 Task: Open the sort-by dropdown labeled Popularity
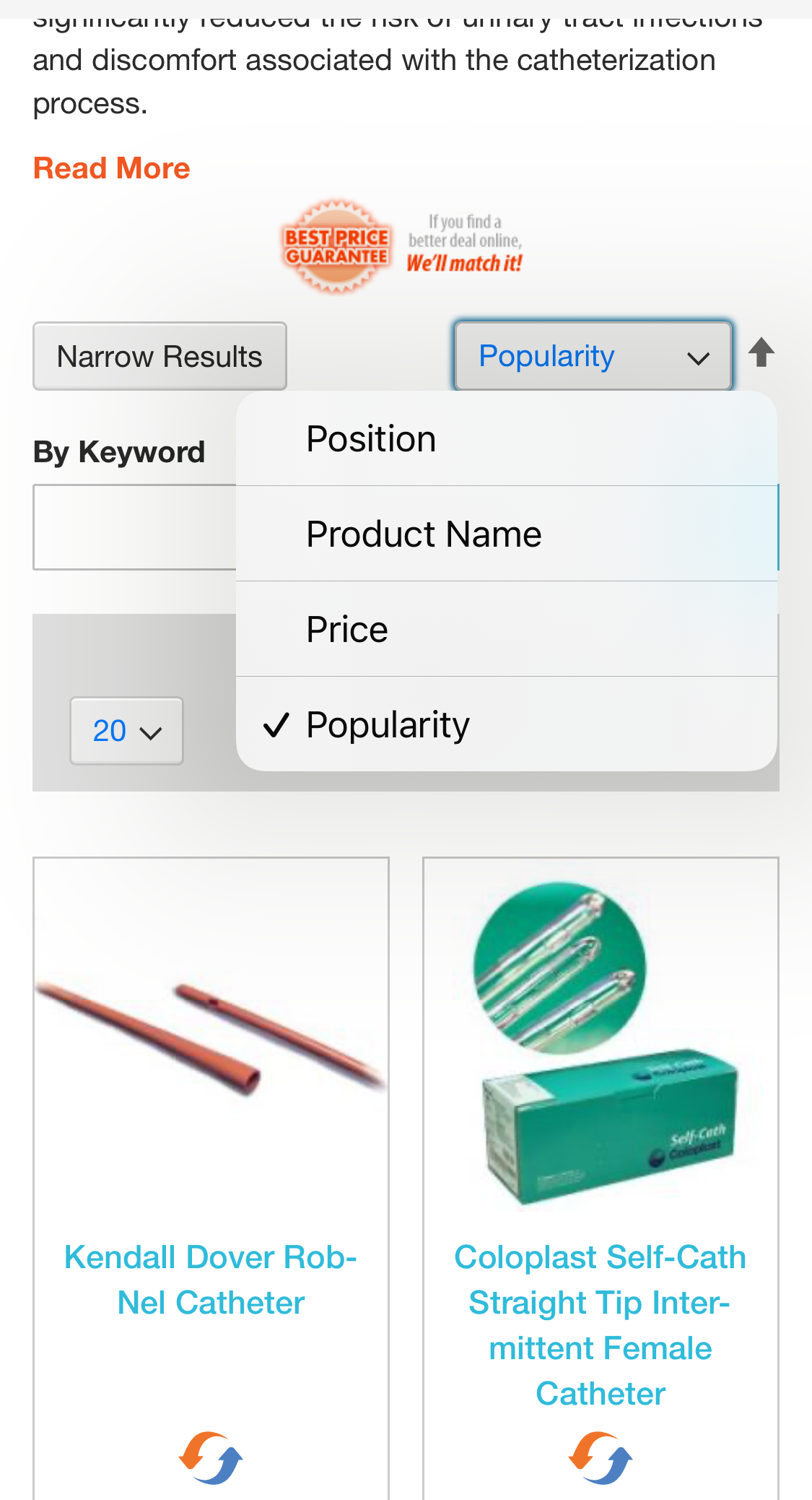[x=592, y=355]
